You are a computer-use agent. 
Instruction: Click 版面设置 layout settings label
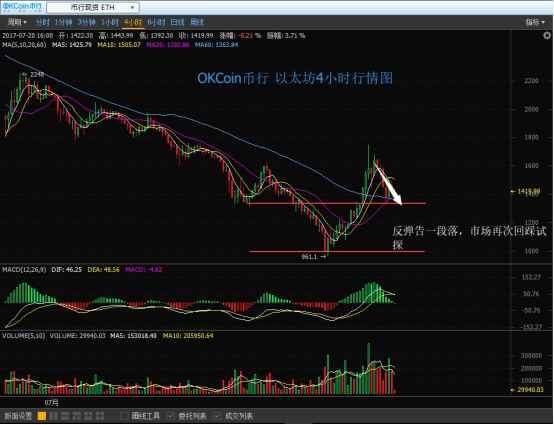18,416
